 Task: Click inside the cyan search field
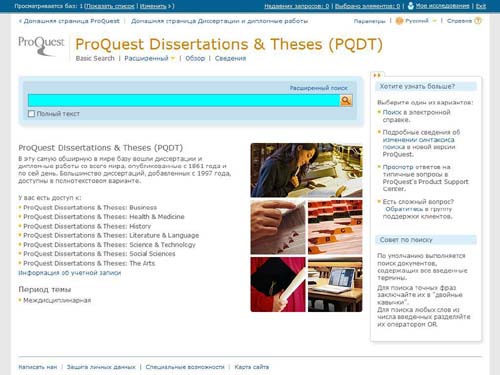pyautogui.click(x=184, y=100)
